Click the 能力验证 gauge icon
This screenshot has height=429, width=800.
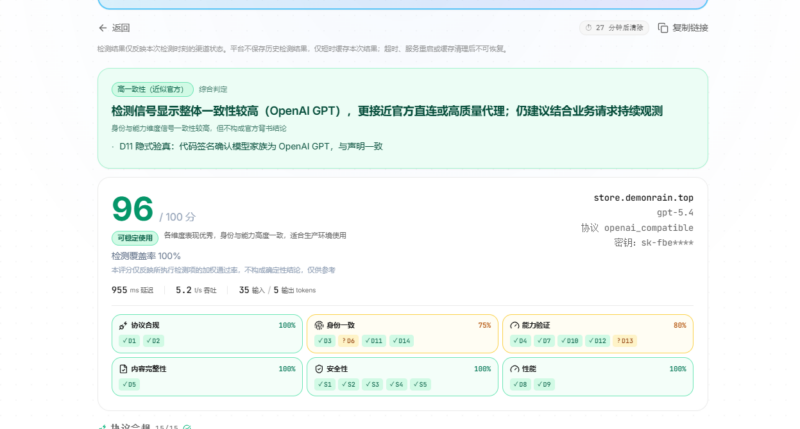coord(514,325)
